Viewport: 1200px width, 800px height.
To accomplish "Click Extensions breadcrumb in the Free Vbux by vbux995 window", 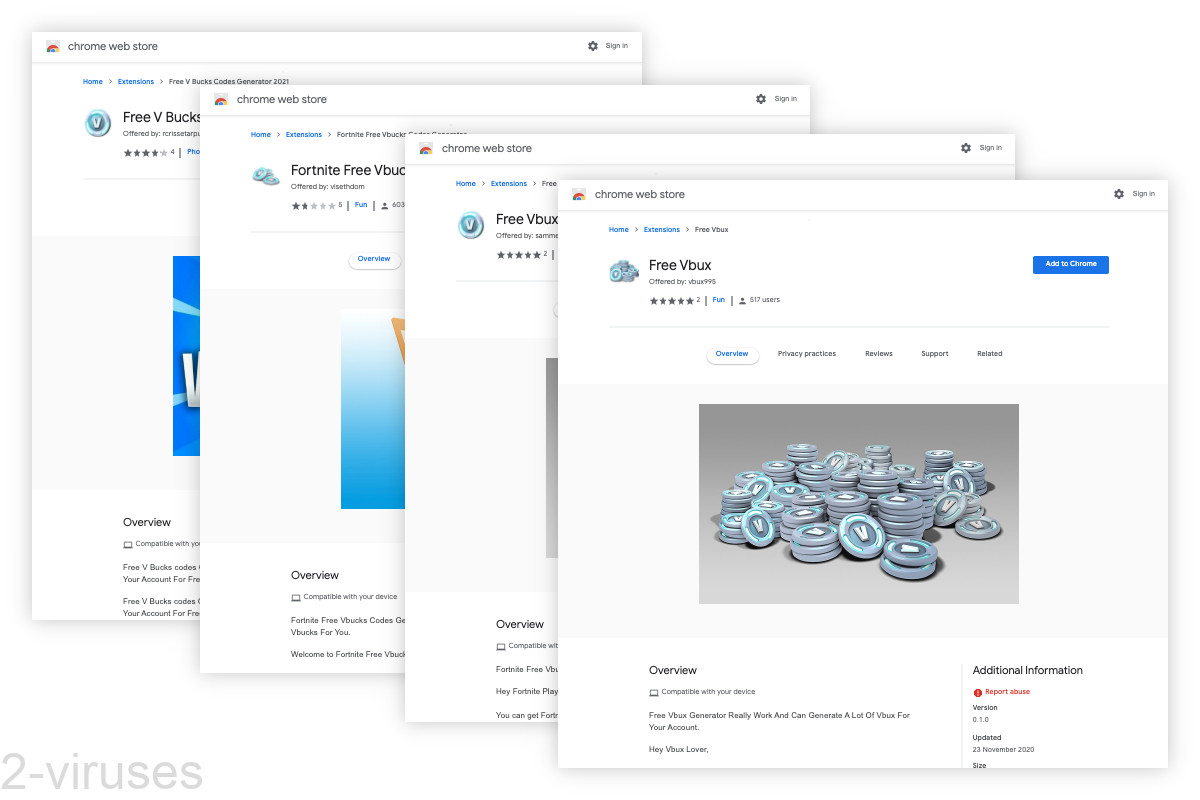I will (661, 230).
